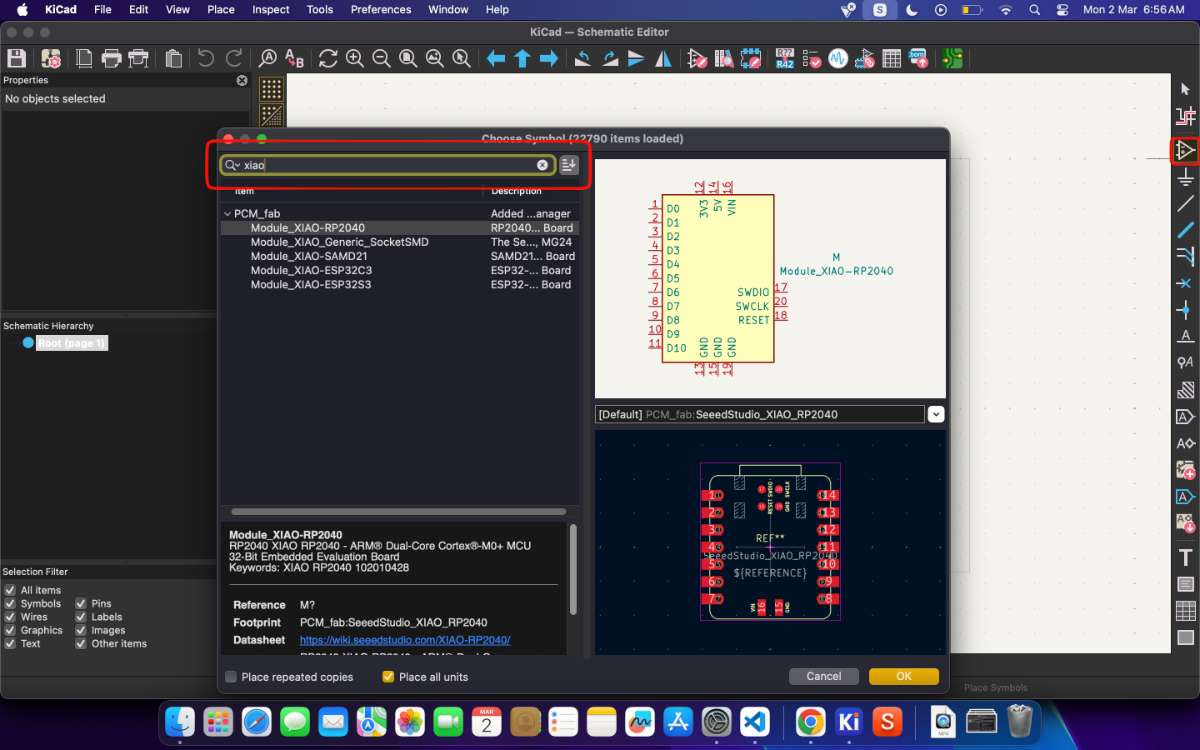Click the Cancel button
The height and width of the screenshot is (750, 1200).
pyautogui.click(x=824, y=677)
